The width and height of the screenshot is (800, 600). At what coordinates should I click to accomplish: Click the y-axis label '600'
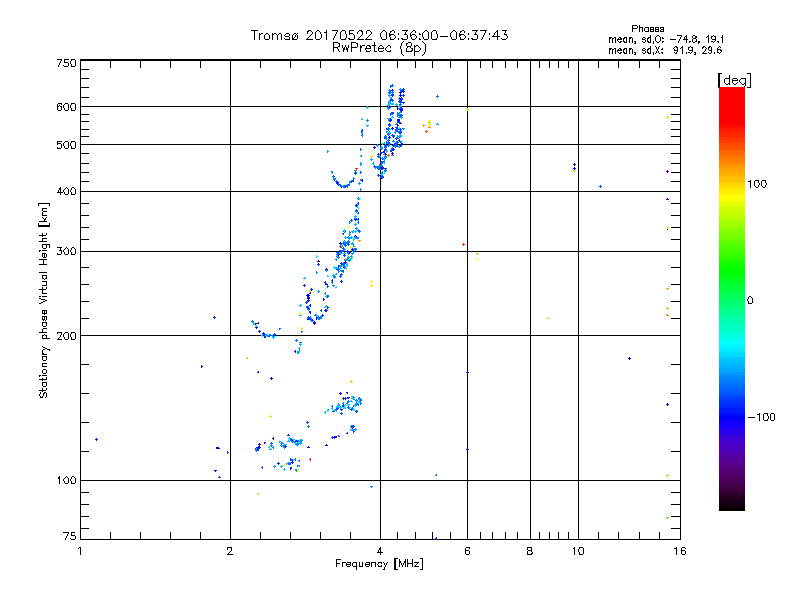tap(67, 107)
